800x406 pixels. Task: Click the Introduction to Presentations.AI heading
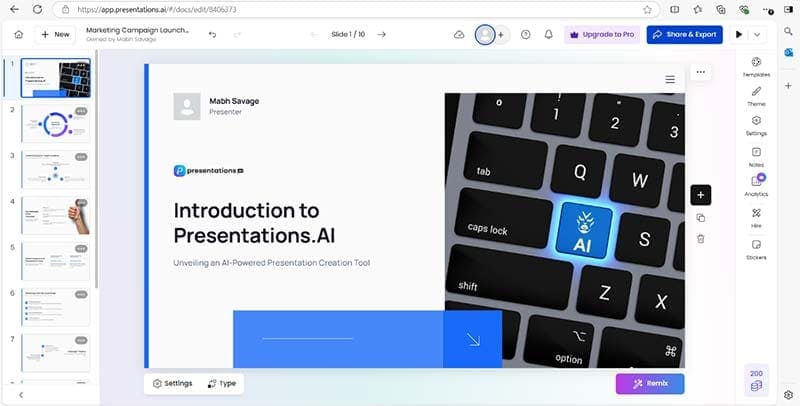pos(254,223)
